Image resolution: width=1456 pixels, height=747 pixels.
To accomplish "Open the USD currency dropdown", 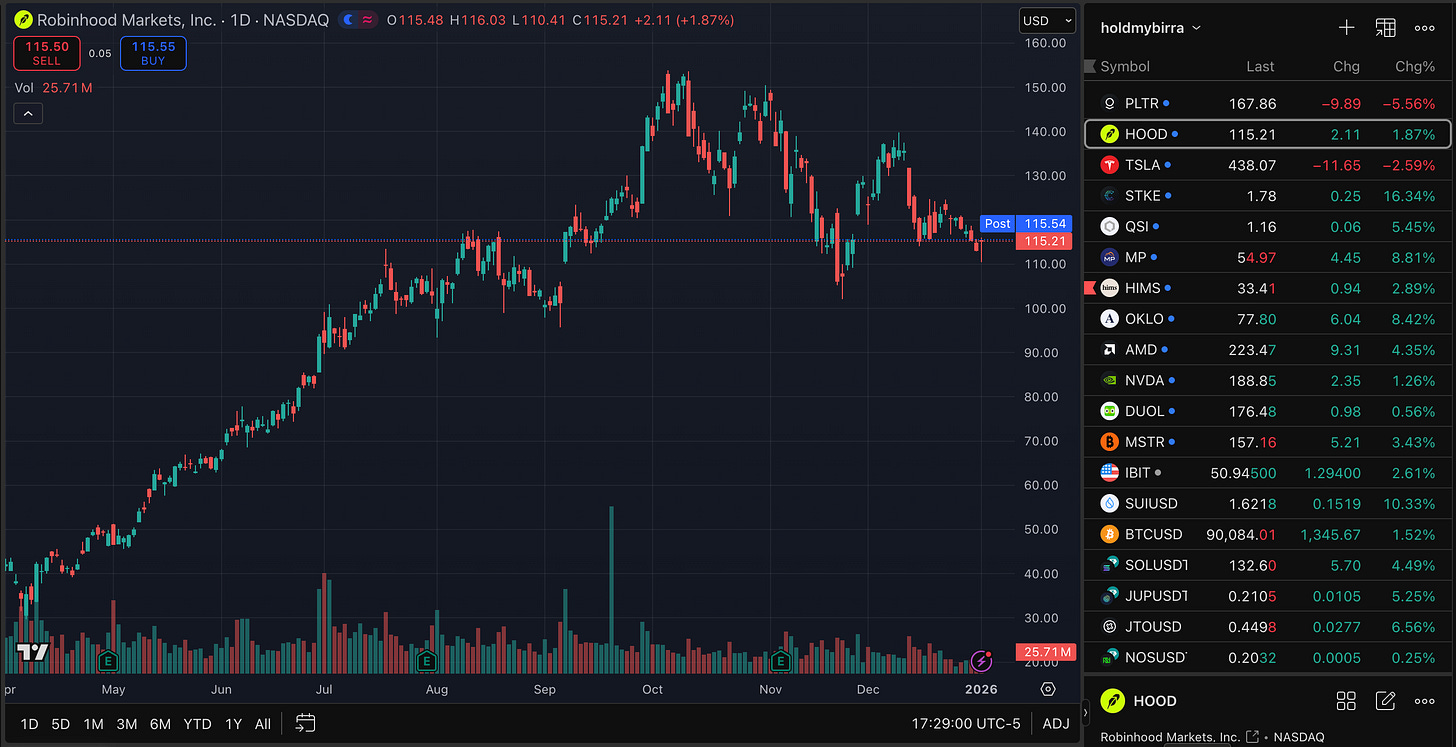I will (x=1047, y=20).
